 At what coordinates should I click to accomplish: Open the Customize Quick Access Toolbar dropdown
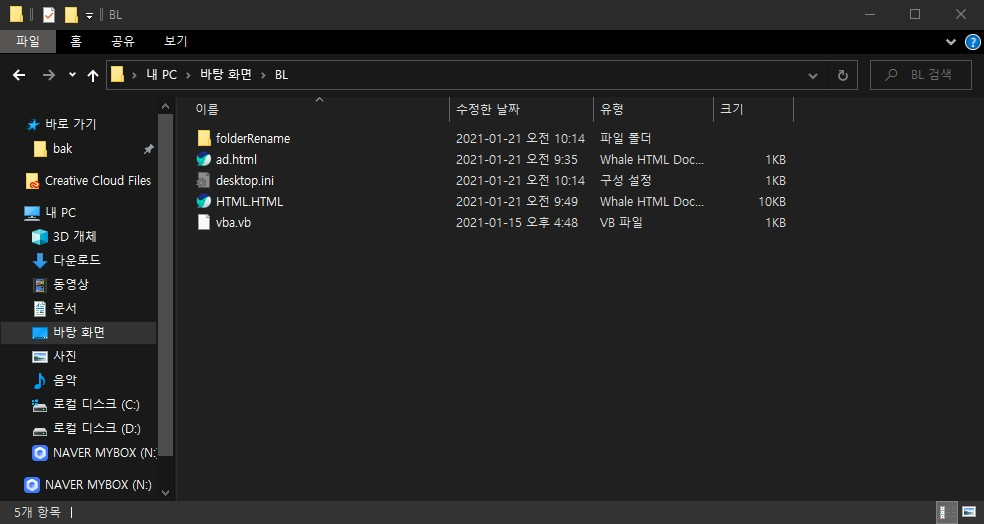pyautogui.click(x=89, y=15)
